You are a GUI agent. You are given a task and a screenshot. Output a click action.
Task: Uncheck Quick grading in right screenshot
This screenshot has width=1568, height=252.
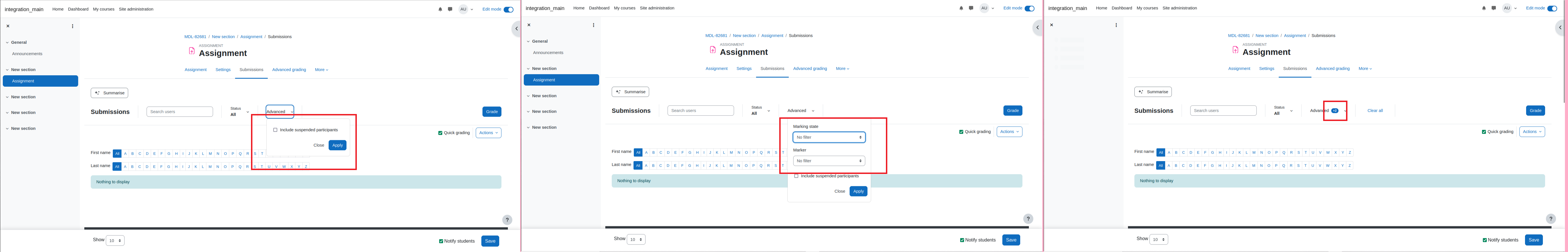[x=1484, y=132]
